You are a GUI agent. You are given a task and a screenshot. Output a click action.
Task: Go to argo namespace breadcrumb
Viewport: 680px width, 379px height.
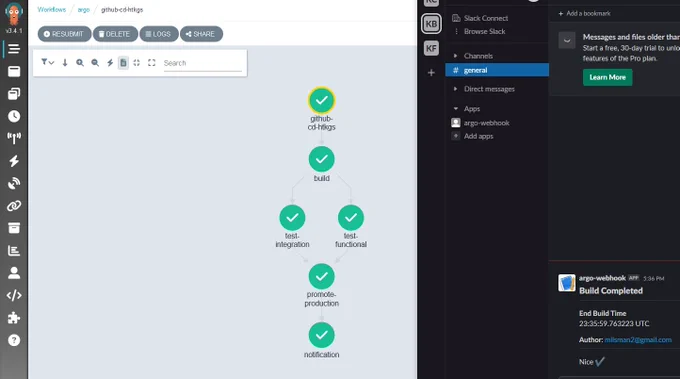click(x=84, y=10)
